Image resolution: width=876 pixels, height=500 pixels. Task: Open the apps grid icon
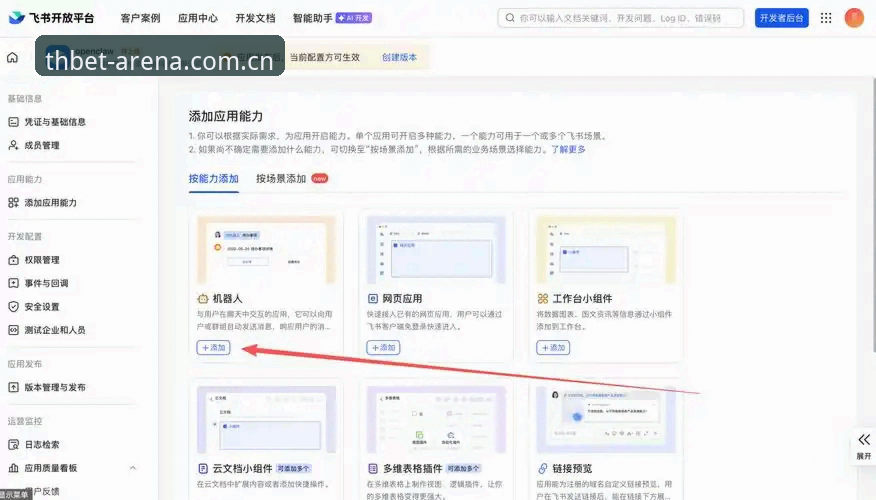(x=826, y=18)
